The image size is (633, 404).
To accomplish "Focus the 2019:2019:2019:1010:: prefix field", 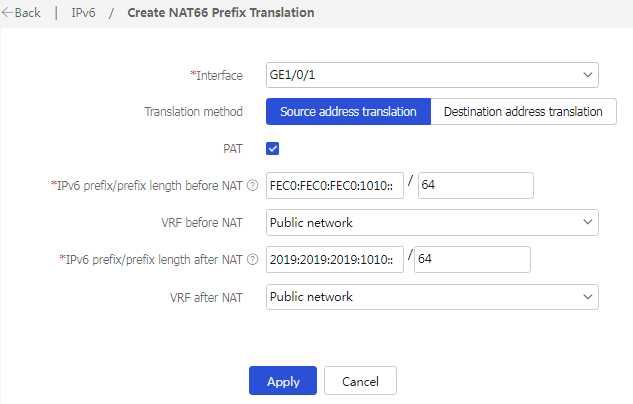I will pyautogui.click(x=335, y=260).
